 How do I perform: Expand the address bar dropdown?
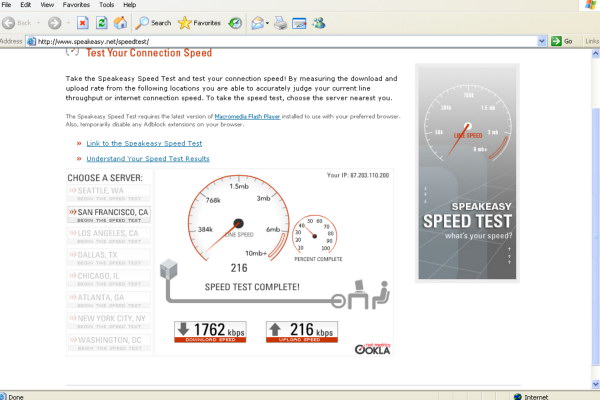pos(541,41)
